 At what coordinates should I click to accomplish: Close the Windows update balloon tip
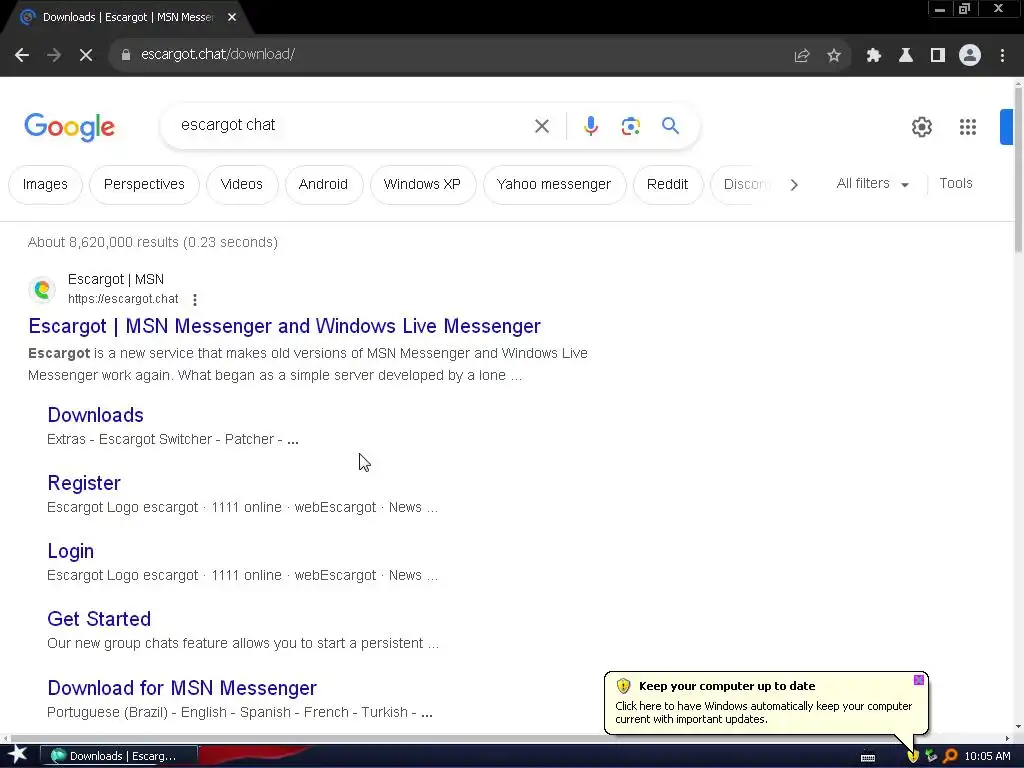(918, 680)
